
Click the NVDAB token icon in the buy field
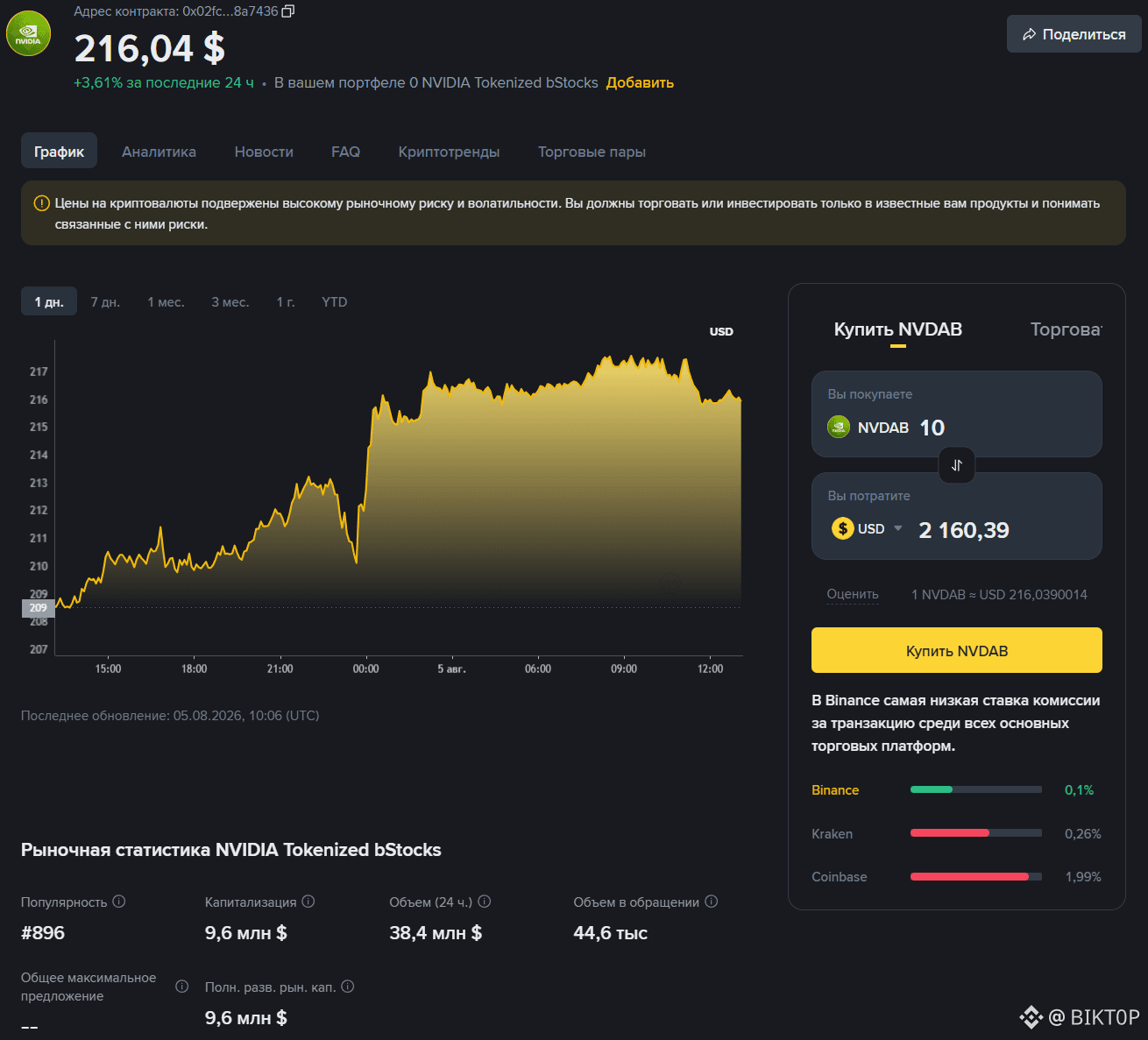[x=839, y=428]
